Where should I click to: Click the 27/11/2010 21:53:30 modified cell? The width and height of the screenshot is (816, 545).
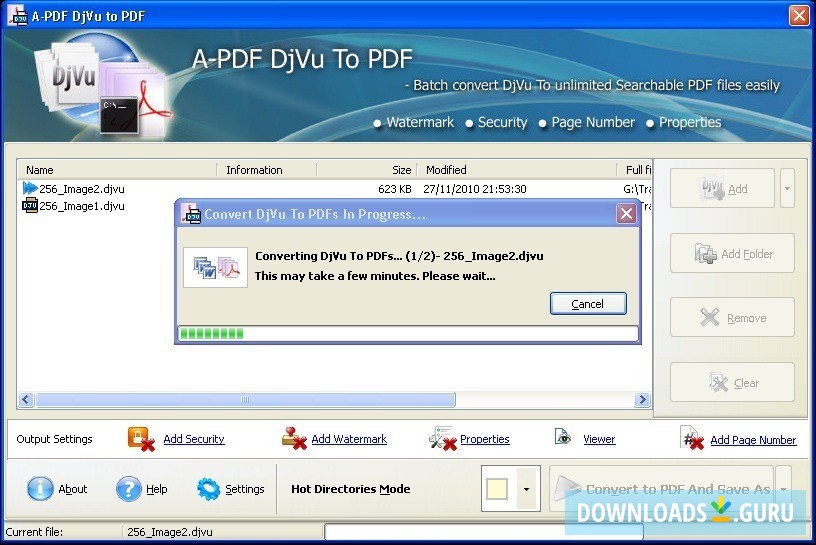tap(475, 188)
